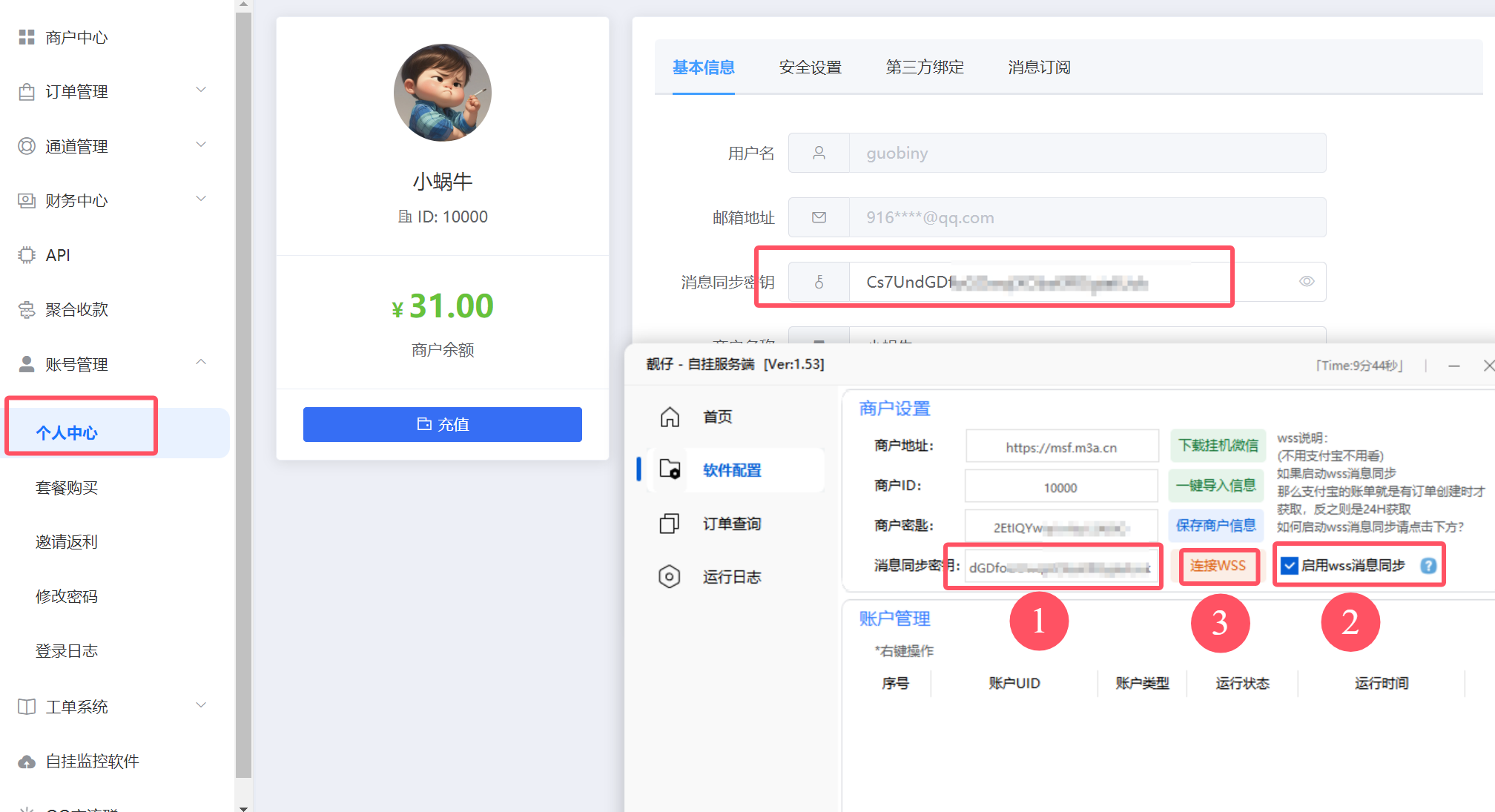Click the 消息同步密钥 input in 靓仔 window

(x=1060, y=567)
